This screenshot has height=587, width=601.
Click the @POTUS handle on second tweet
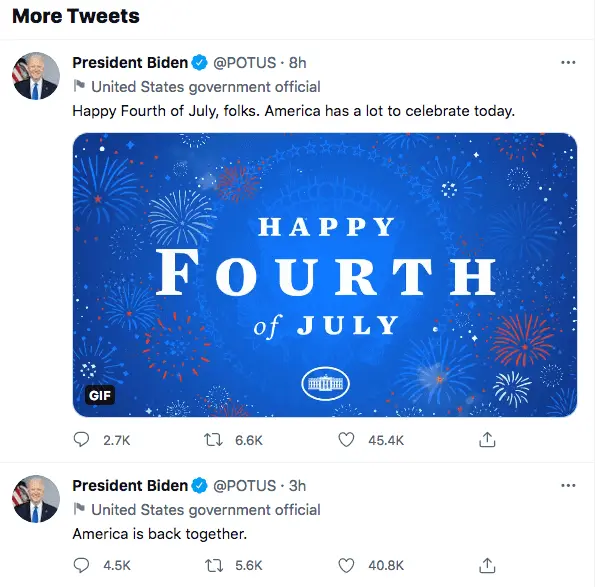[x=244, y=486]
